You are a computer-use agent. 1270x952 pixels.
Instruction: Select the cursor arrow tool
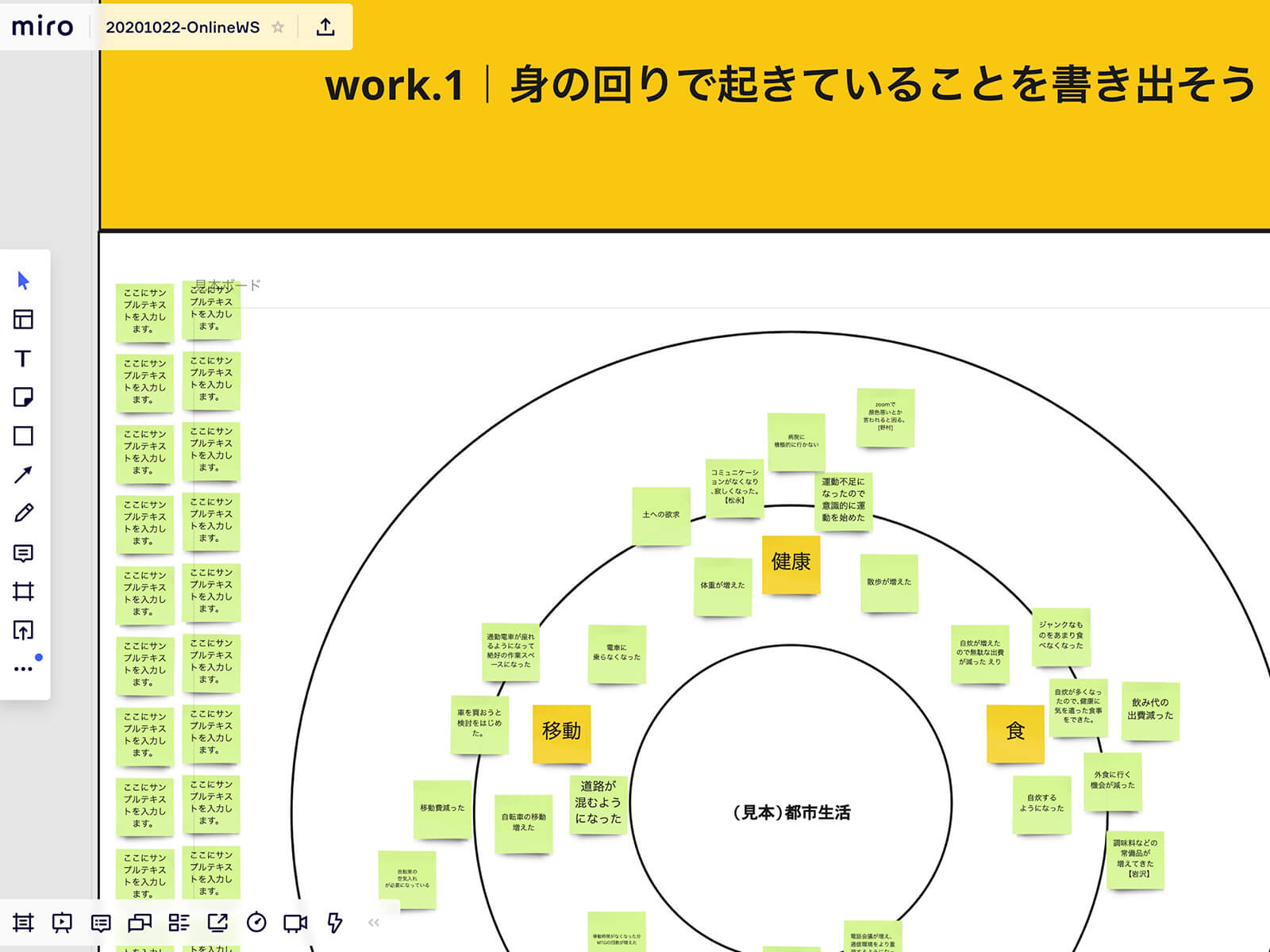tap(23, 281)
